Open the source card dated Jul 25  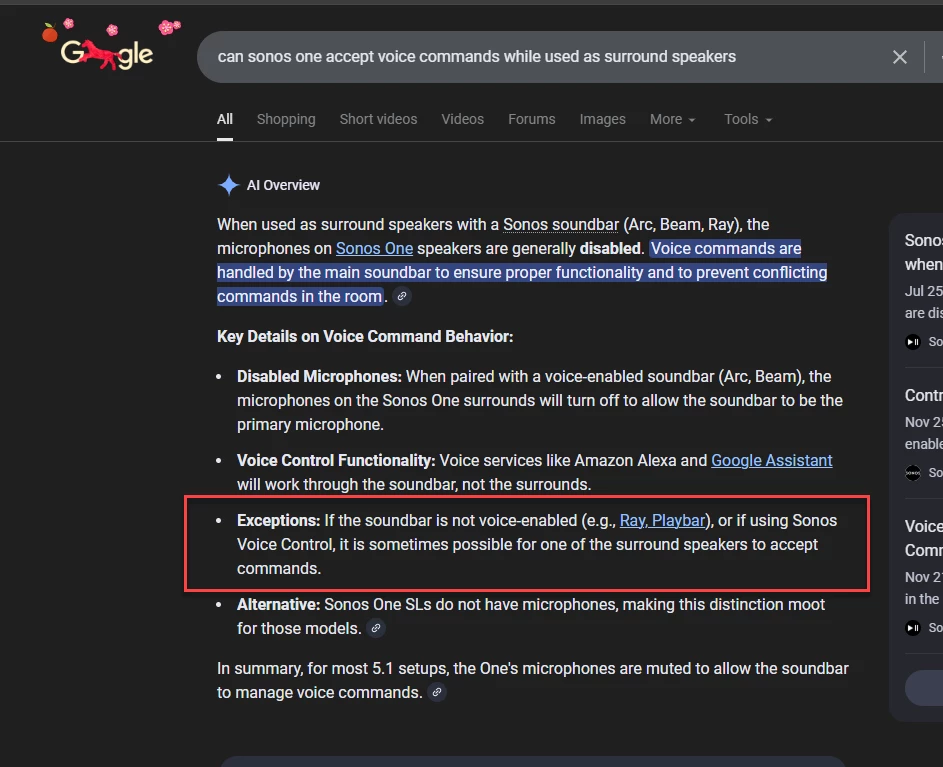point(924,291)
